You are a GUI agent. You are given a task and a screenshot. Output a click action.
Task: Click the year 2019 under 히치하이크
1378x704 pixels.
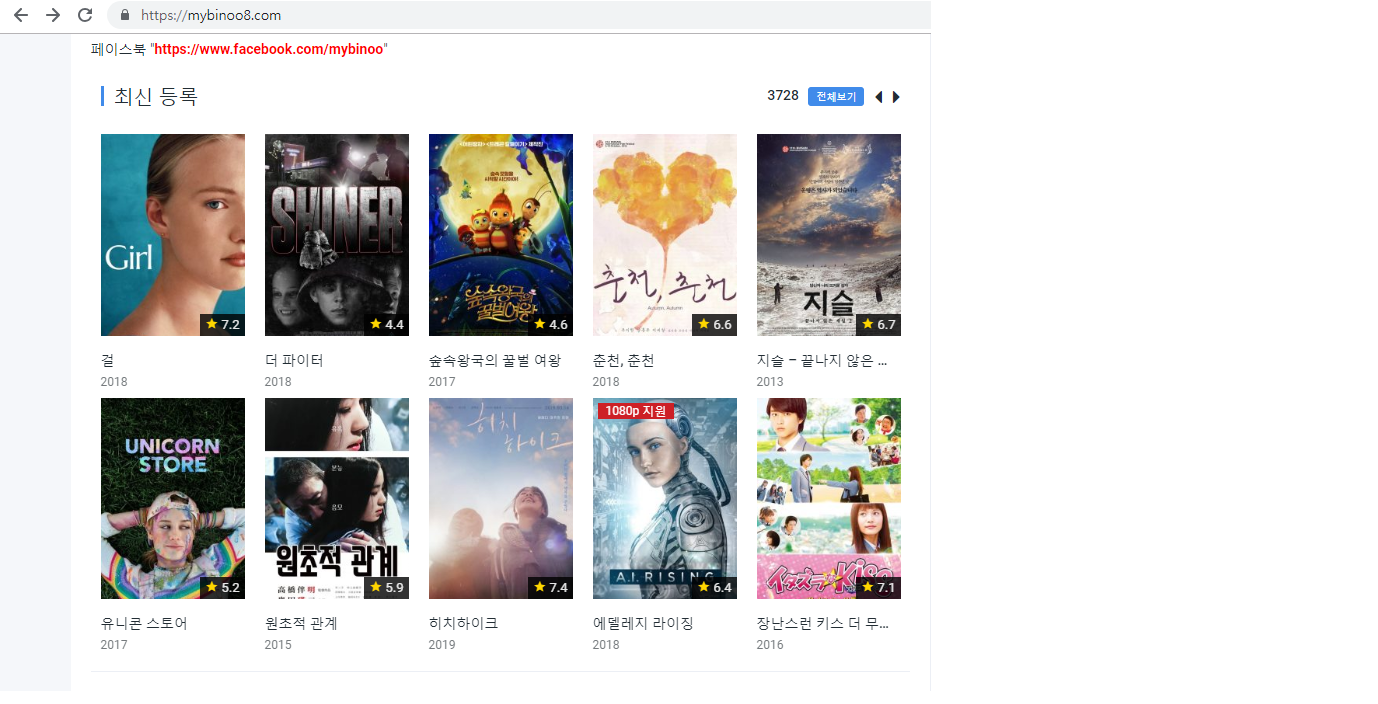coord(442,645)
